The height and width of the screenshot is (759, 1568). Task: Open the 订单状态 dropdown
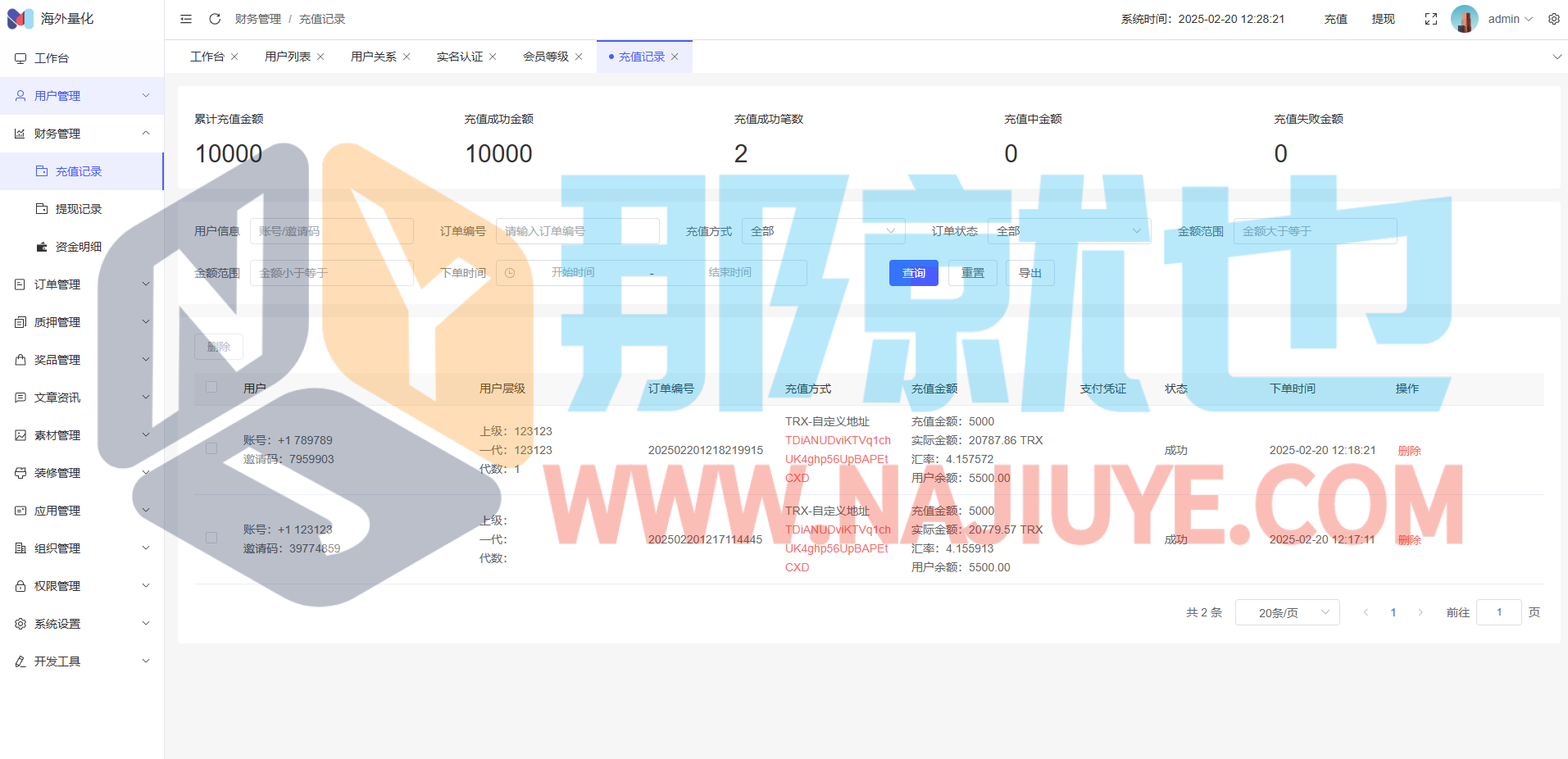coord(1069,231)
